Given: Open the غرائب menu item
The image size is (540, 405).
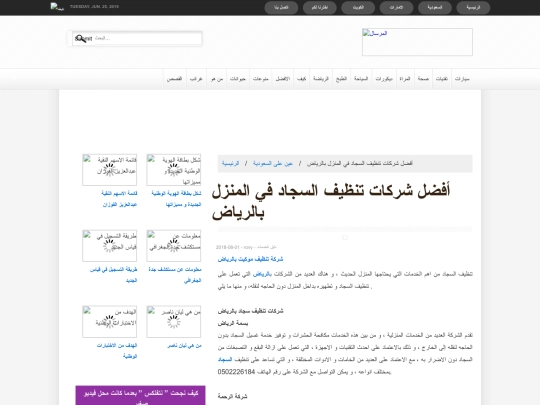Looking at the screenshot, I should coord(196,79).
